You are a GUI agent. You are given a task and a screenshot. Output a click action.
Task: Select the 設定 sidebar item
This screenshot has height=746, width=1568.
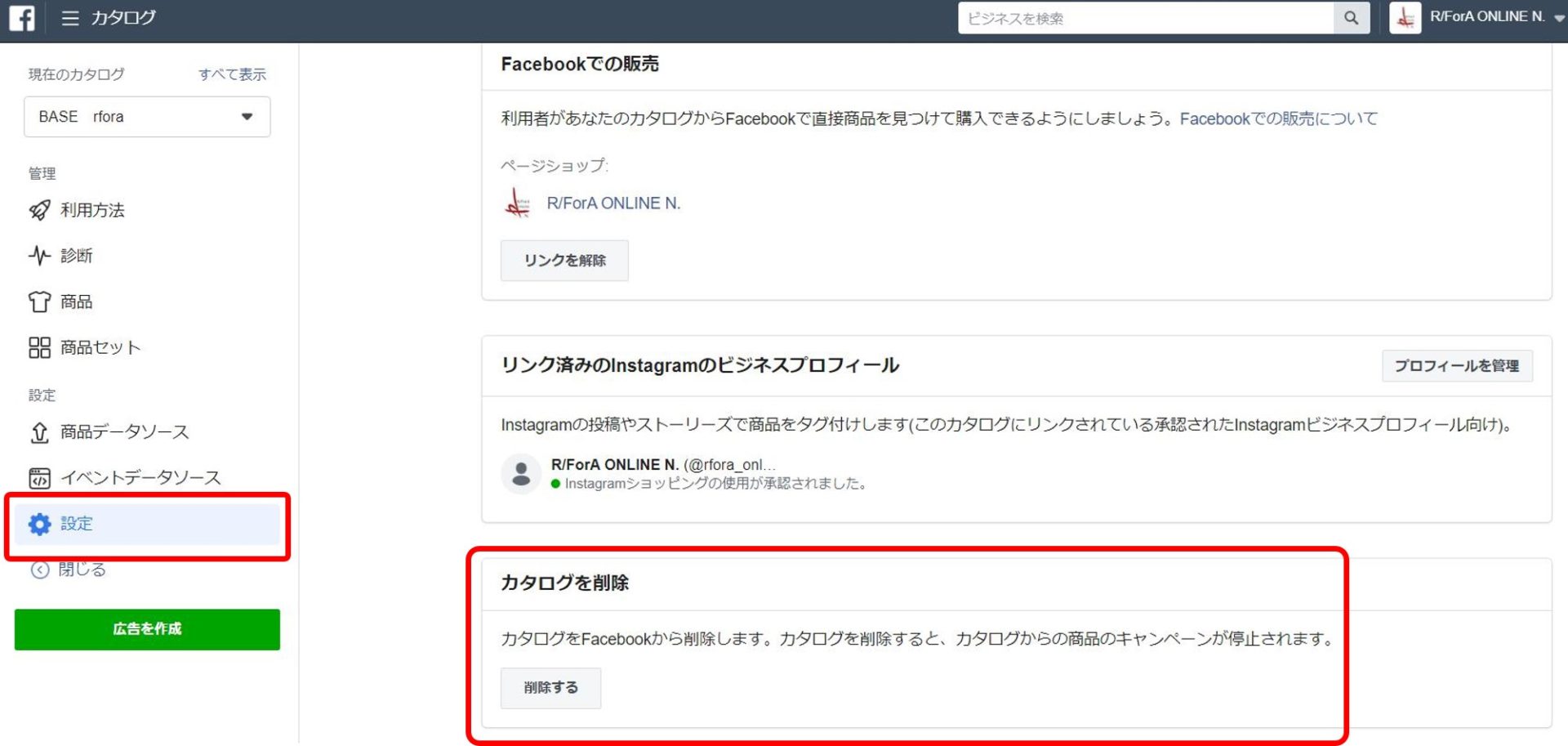147,524
